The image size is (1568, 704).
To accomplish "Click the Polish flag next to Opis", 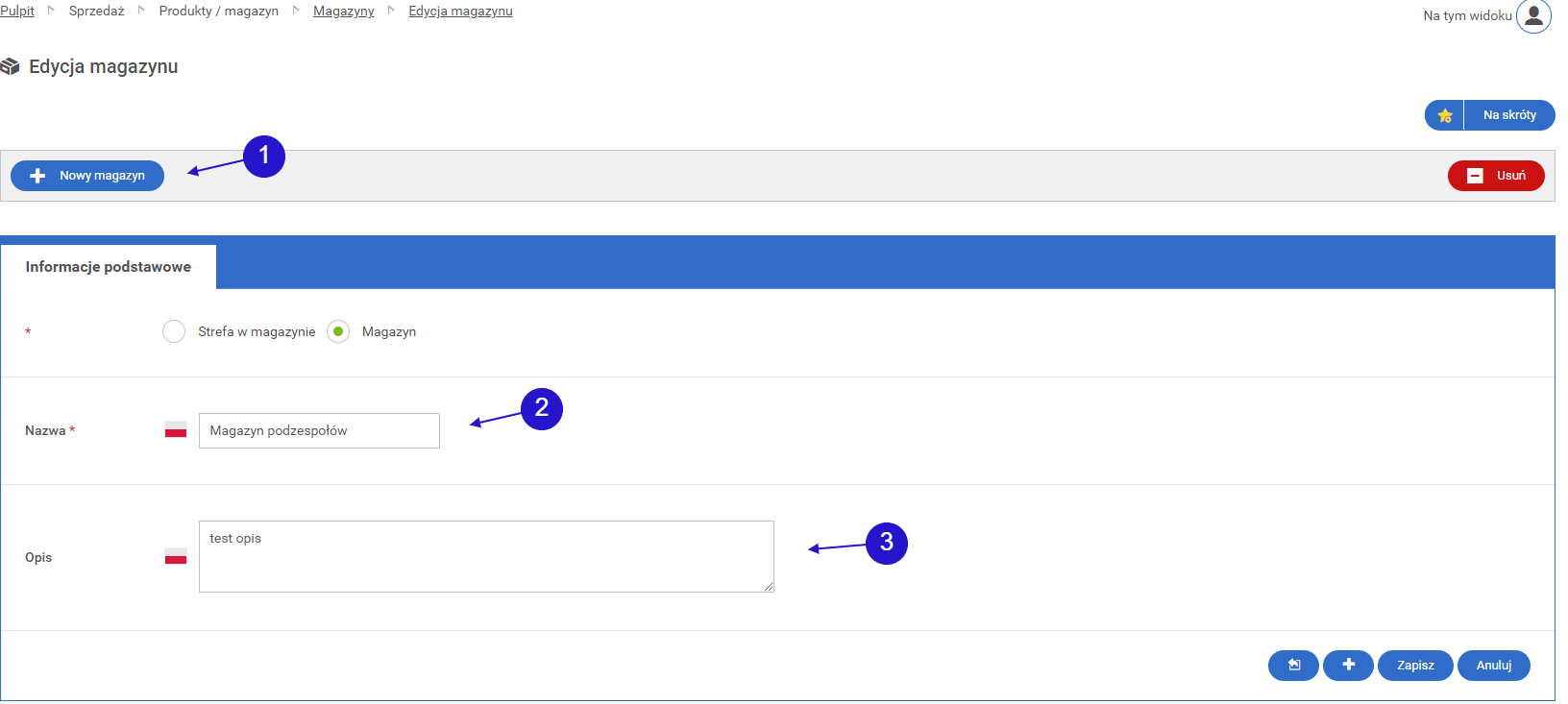I will pyautogui.click(x=176, y=557).
